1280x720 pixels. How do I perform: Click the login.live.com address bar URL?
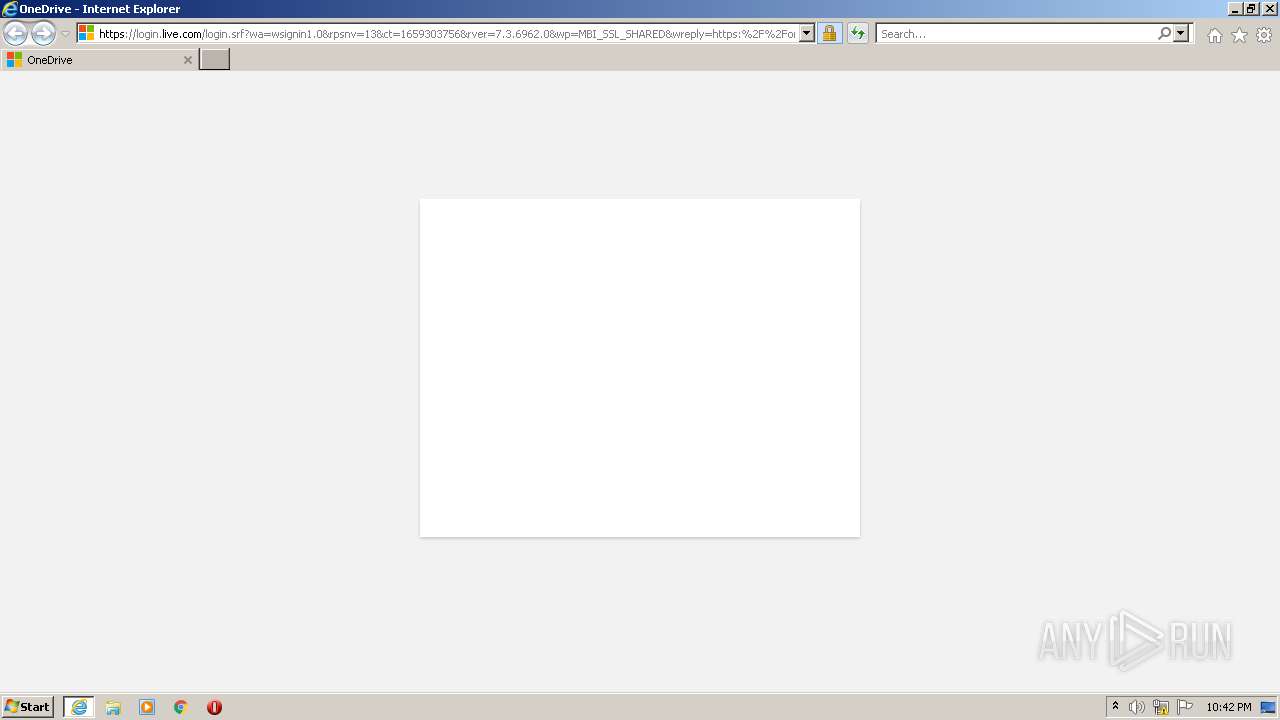447,34
